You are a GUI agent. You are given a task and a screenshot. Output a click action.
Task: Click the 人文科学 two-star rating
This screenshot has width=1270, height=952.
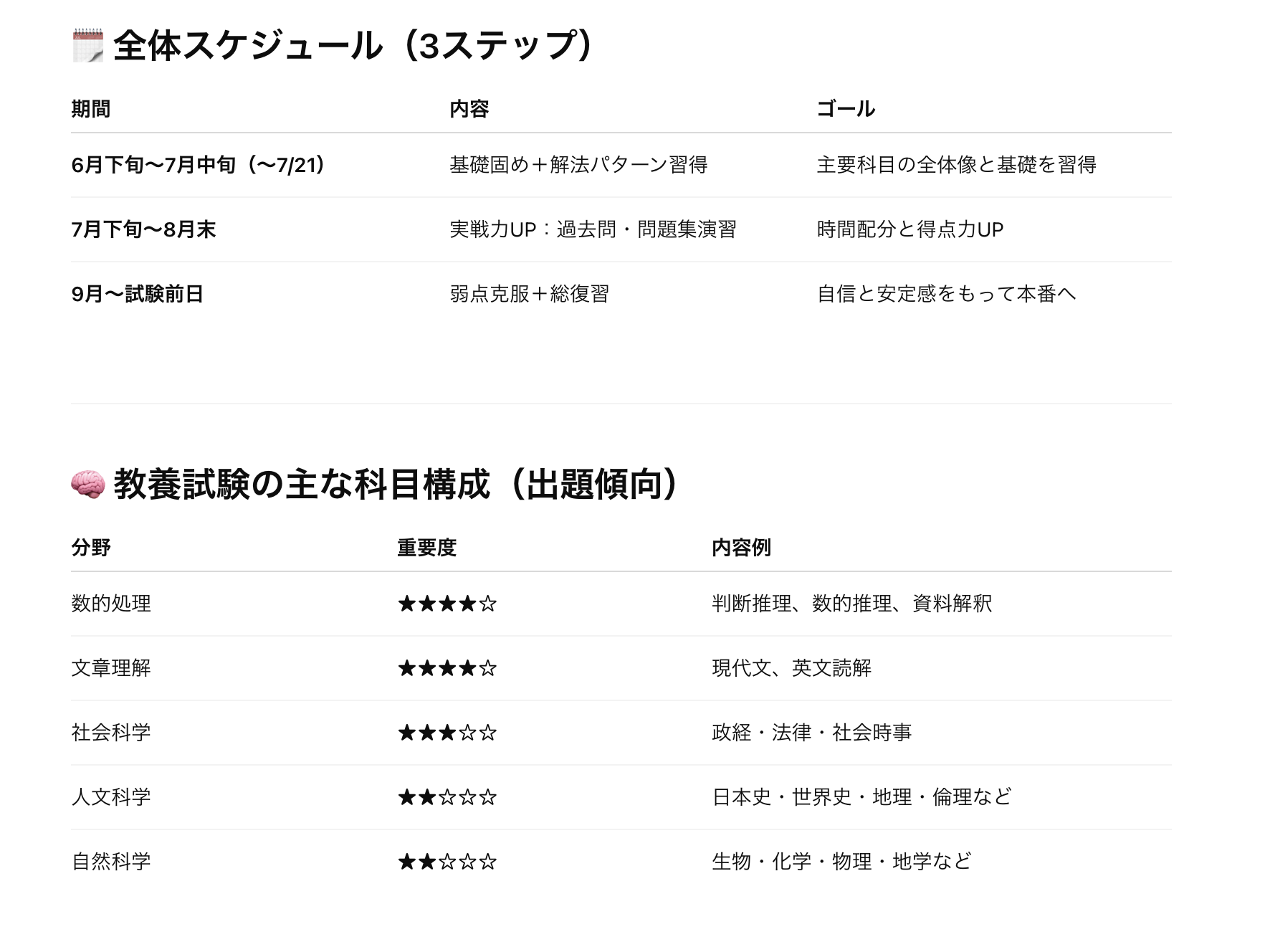[x=447, y=797]
